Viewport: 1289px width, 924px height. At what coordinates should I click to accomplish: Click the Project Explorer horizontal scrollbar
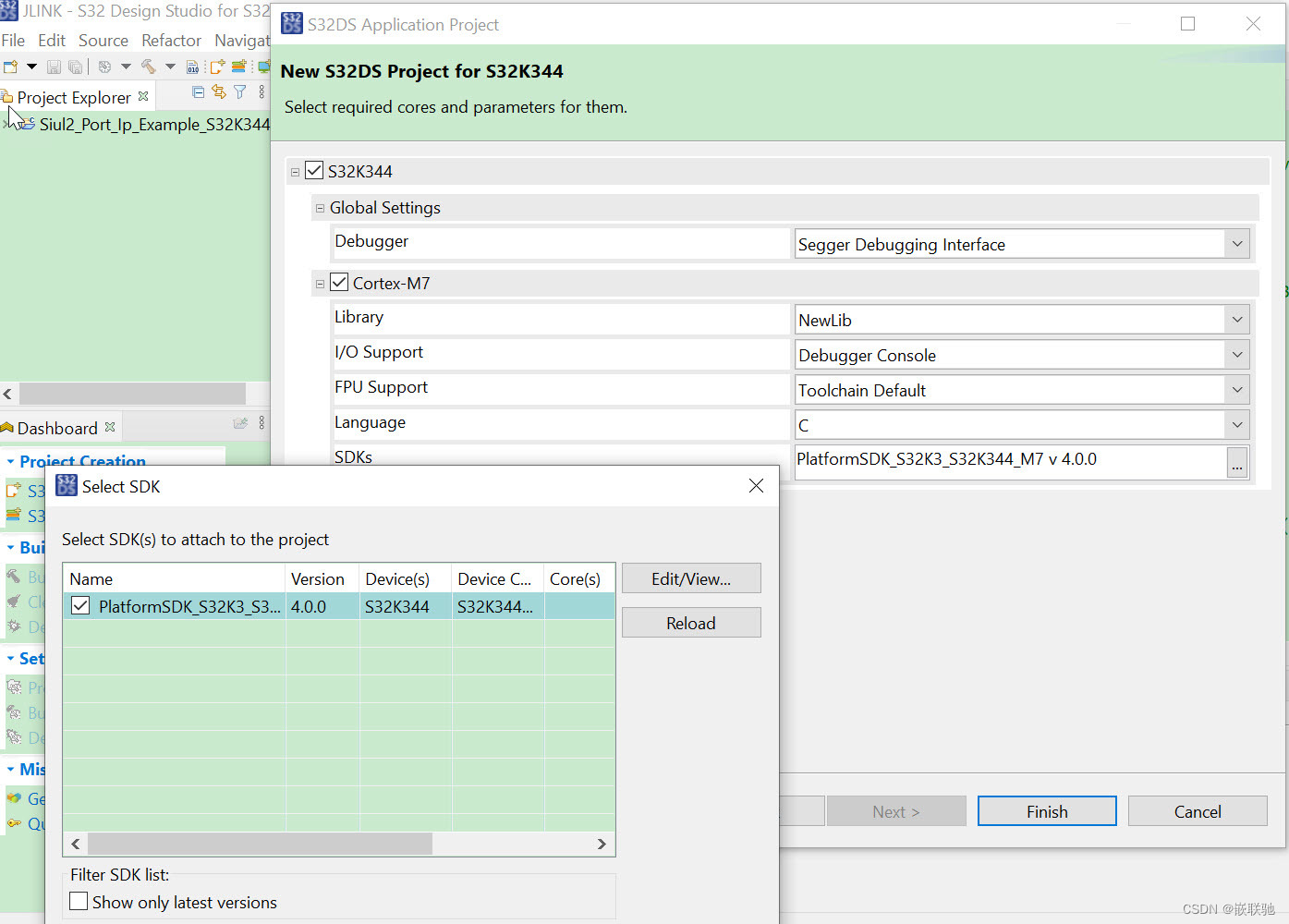click(x=132, y=394)
